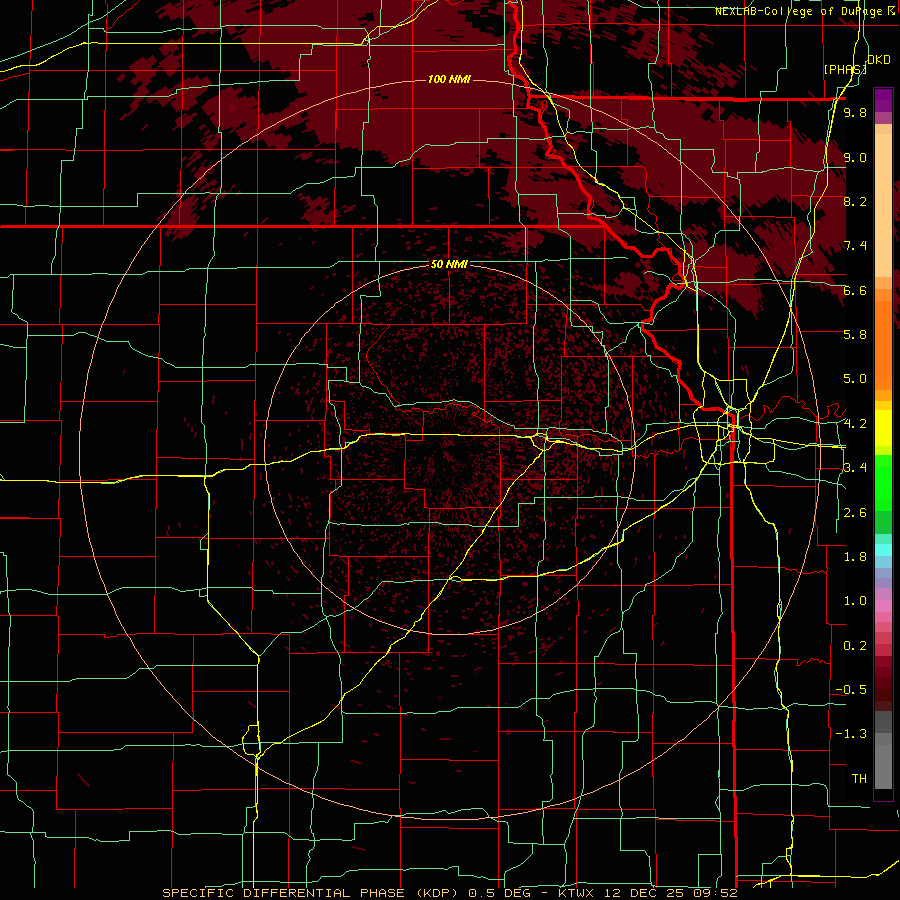This screenshot has width=900, height=900.
Task: Pick the bright yellow band on the color bar
Action: pyautogui.click(x=883, y=428)
